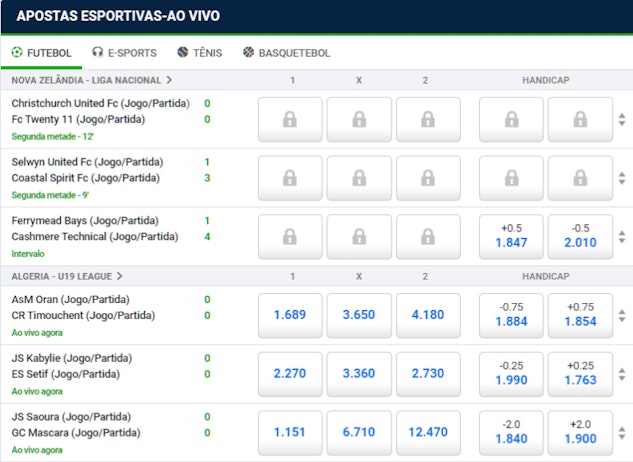This screenshot has width=633, height=462.
Task: Open the Basquetebol tab
Action: click(287, 53)
